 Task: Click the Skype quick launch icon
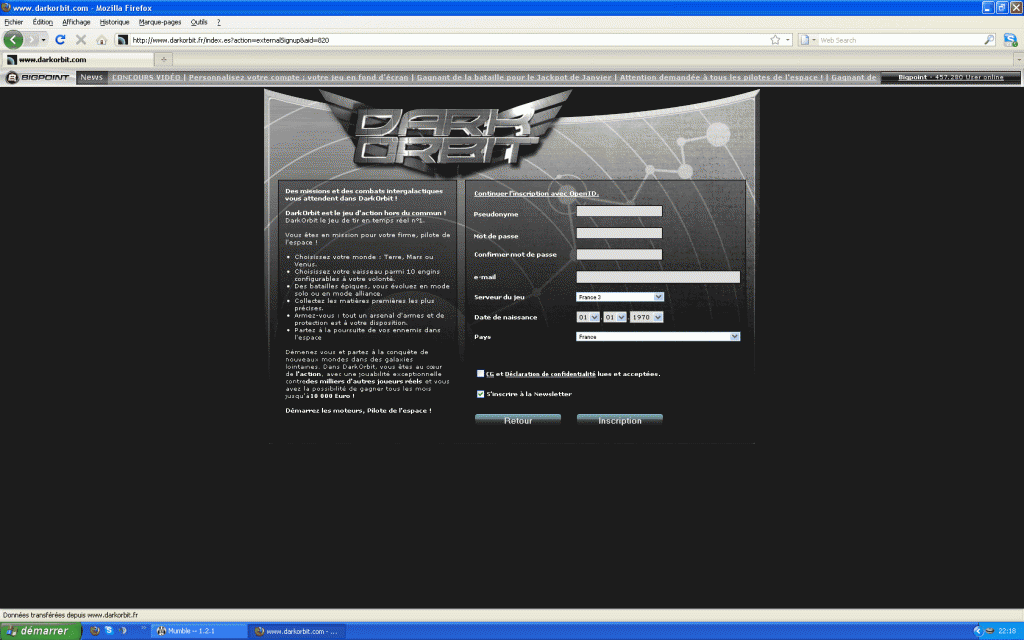coord(108,631)
